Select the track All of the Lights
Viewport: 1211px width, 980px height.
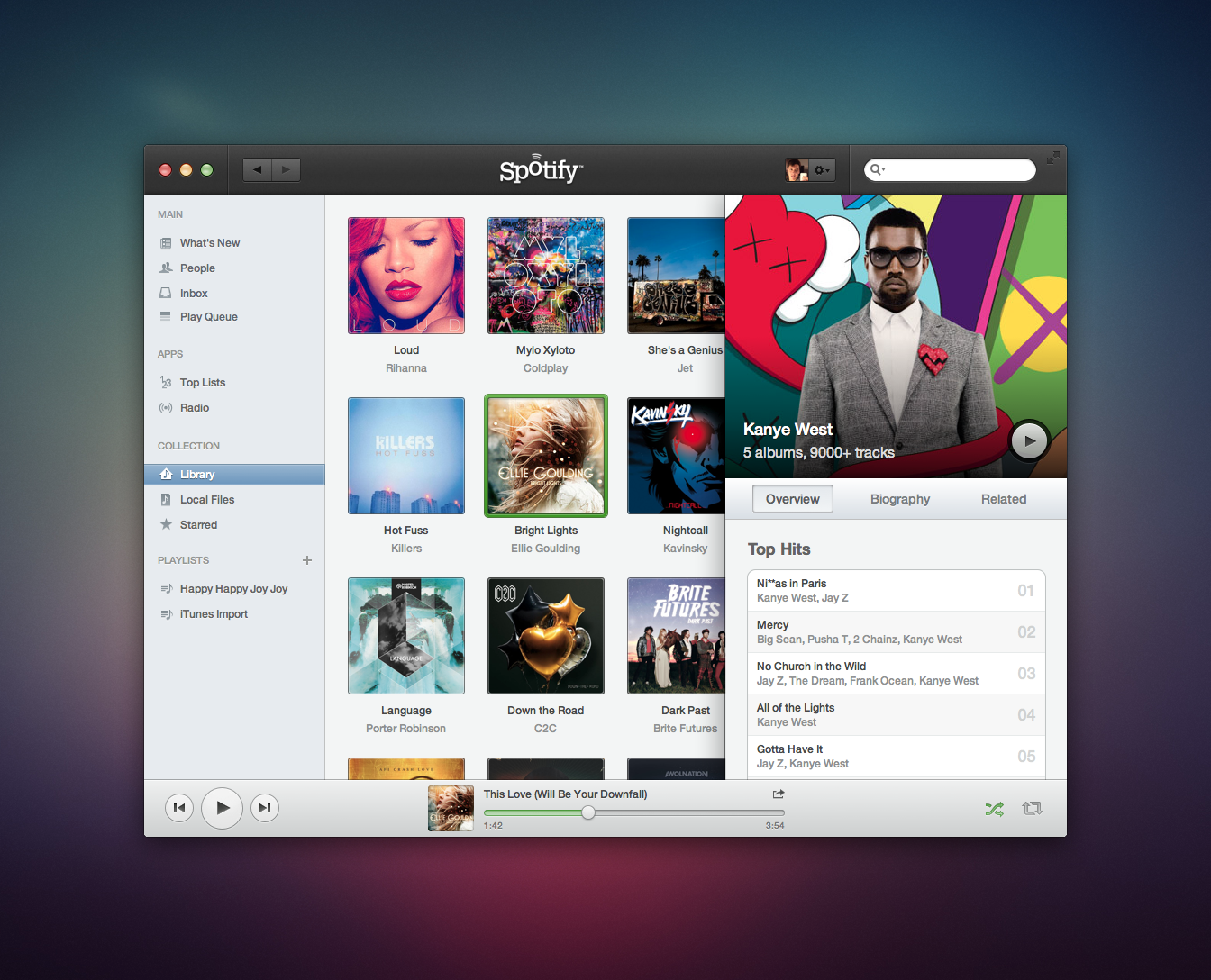tap(897, 715)
